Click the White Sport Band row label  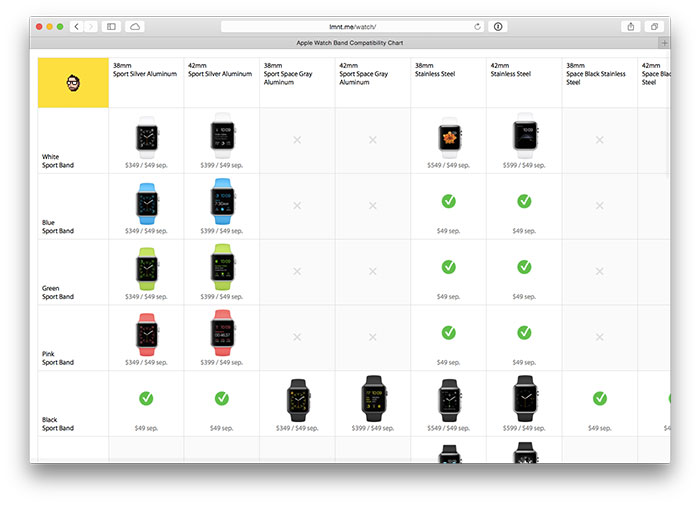58,161
